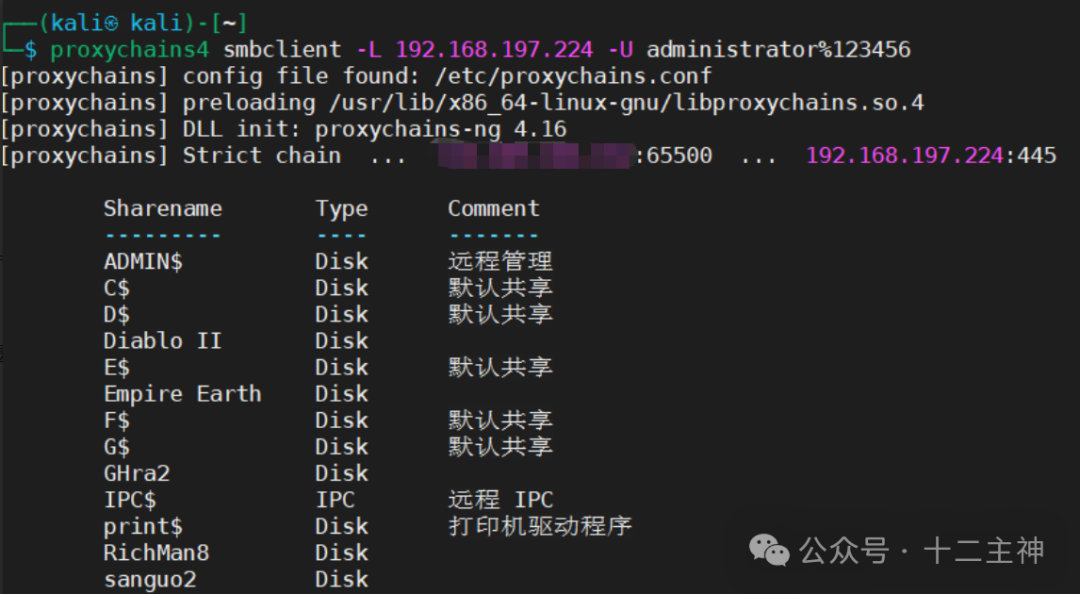Screen dimensions: 1080x594
Task: Select the RichMan8 share name
Action: (156, 553)
